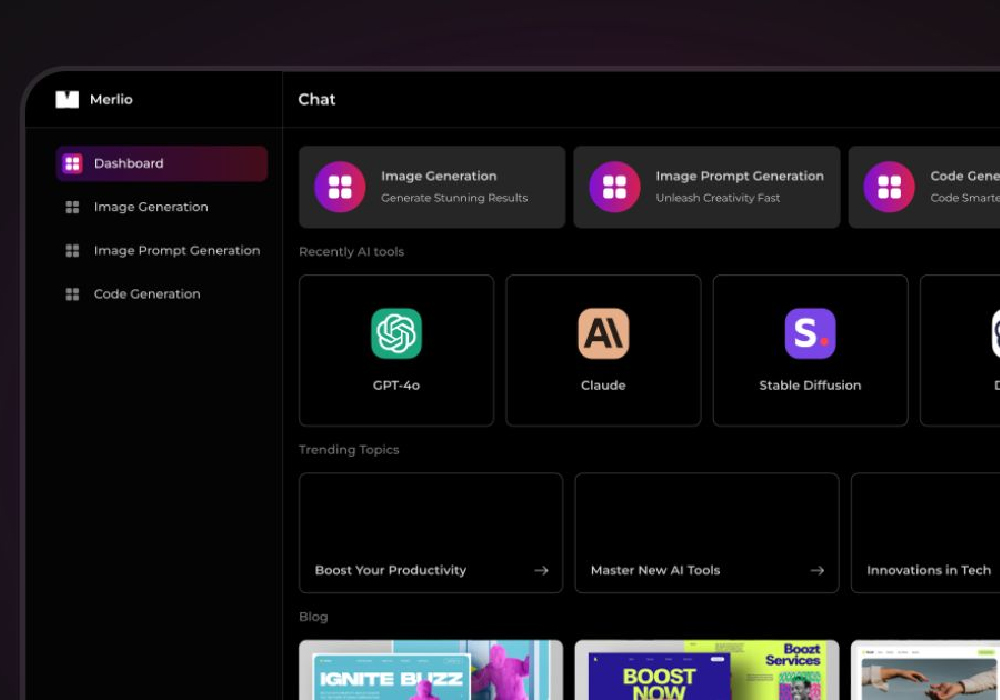The image size is (1000, 700).
Task: Go to Dashboard in the sidebar
Action: click(128, 164)
